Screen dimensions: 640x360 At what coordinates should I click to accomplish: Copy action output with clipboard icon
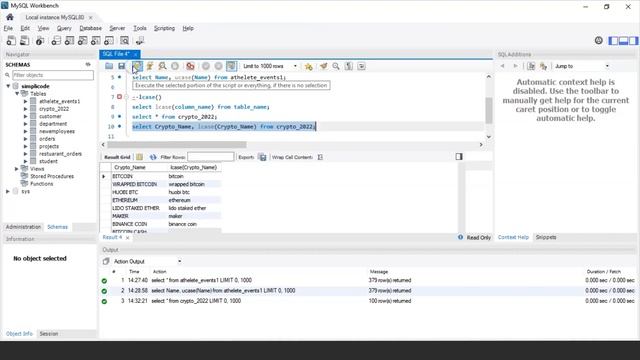click(106, 261)
